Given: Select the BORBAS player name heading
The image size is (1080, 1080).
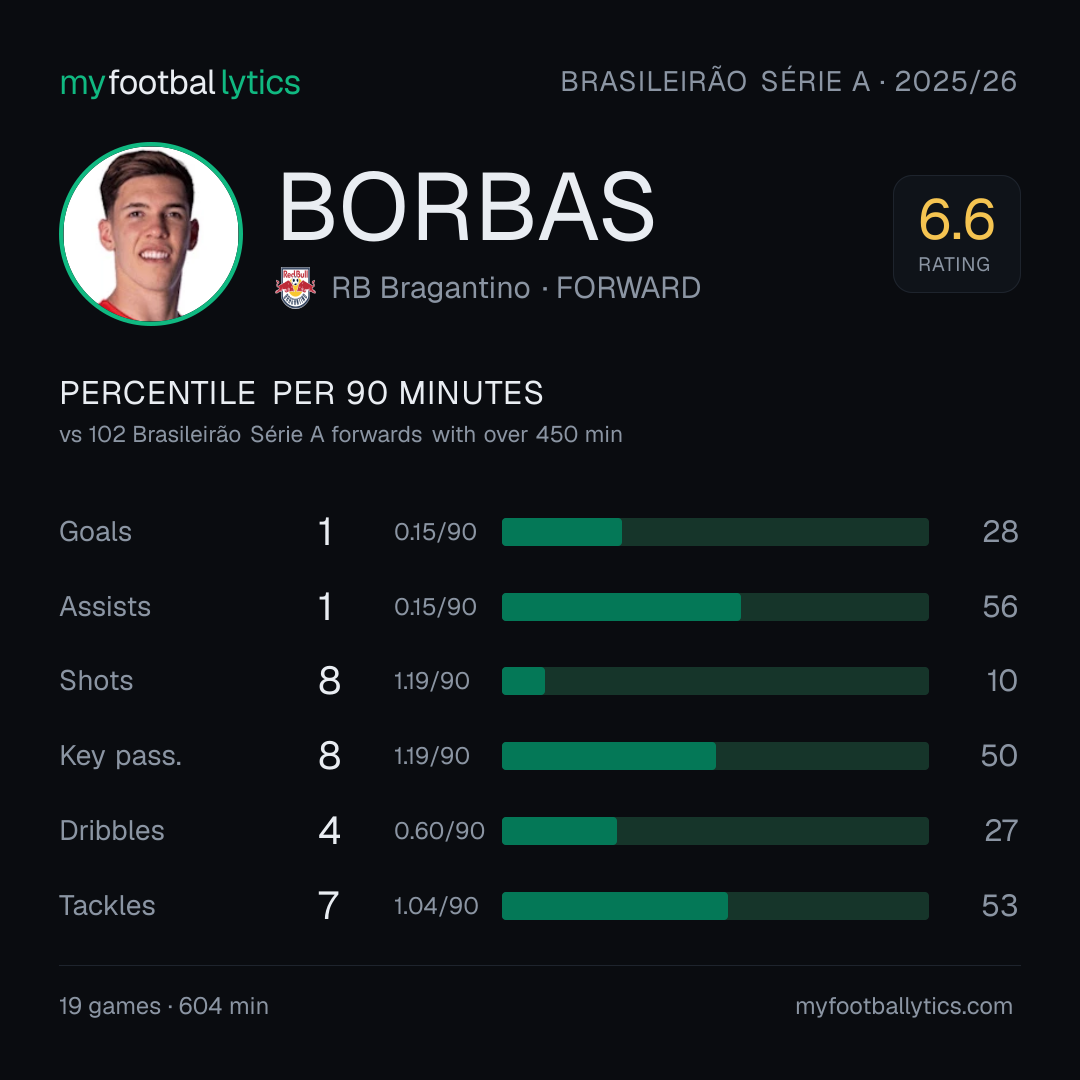Looking at the screenshot, I should (466, 207).
